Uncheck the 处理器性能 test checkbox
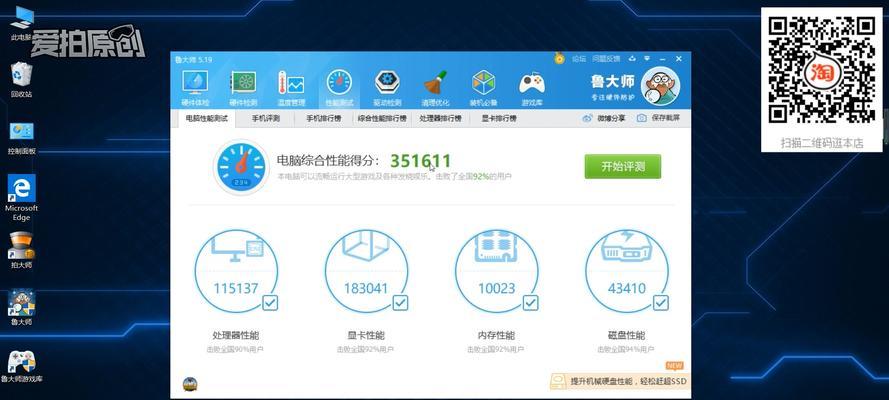889x400 pixels. pos(270,303)
